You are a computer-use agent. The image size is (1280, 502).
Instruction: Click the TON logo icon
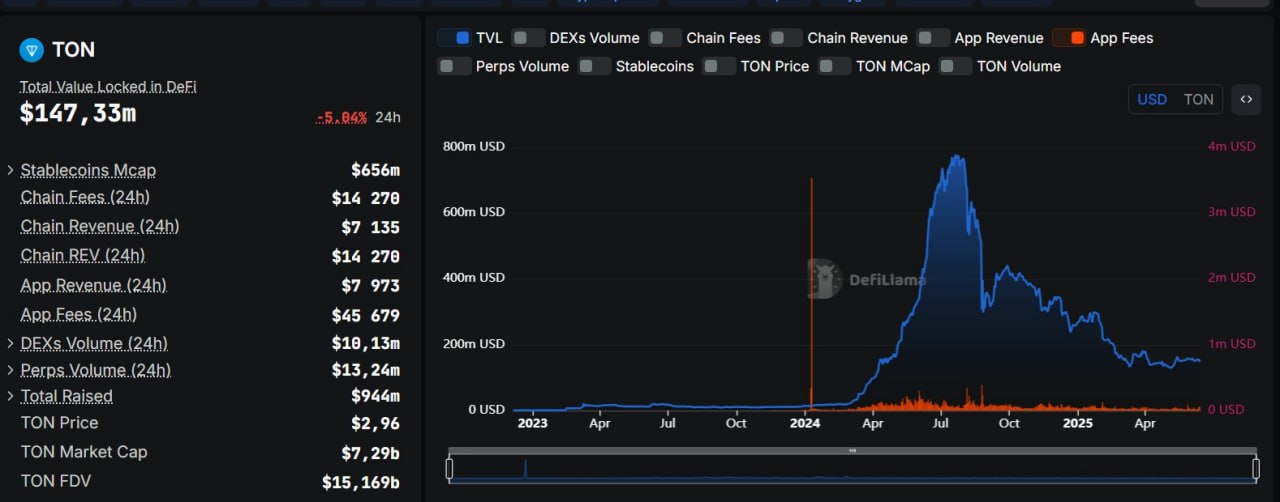32,50
